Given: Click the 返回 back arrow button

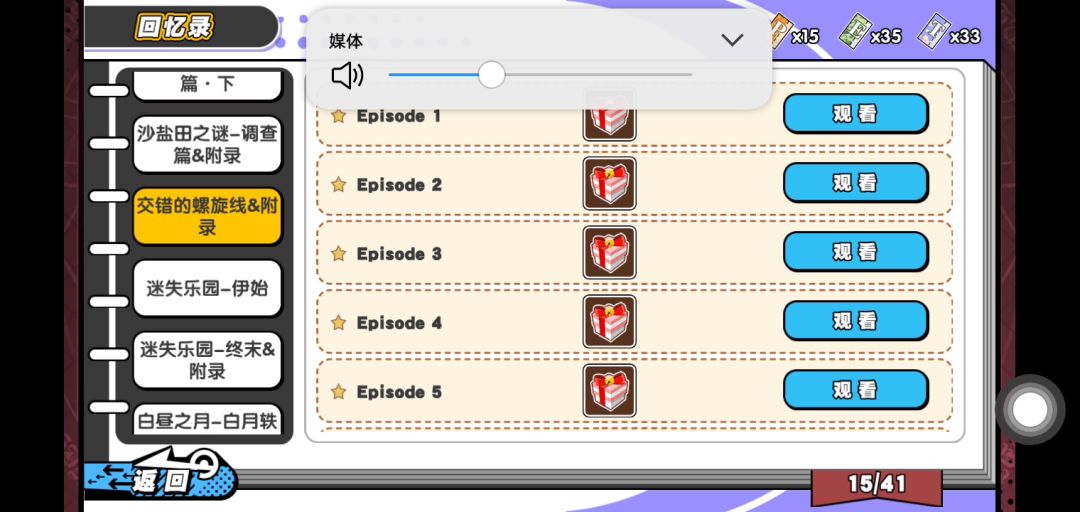Looking at the screenshot, I should [161, 474].
